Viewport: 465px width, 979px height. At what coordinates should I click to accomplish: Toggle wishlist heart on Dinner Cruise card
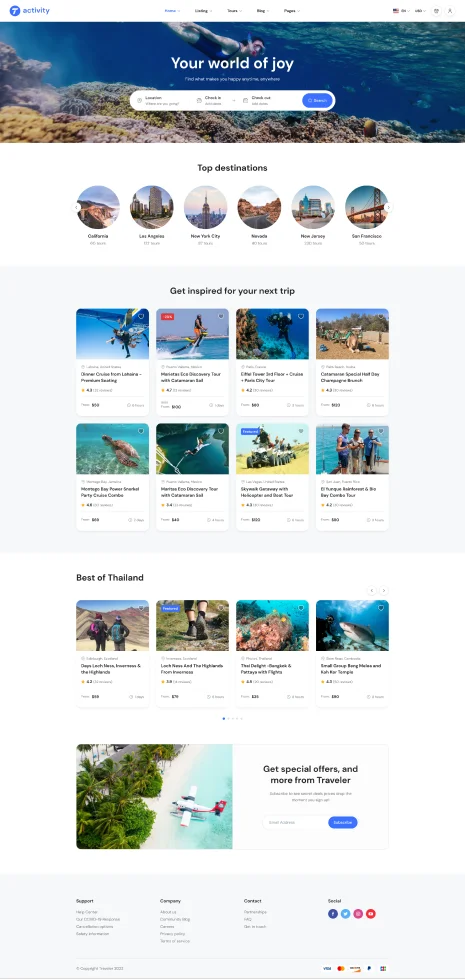point(141,317)
